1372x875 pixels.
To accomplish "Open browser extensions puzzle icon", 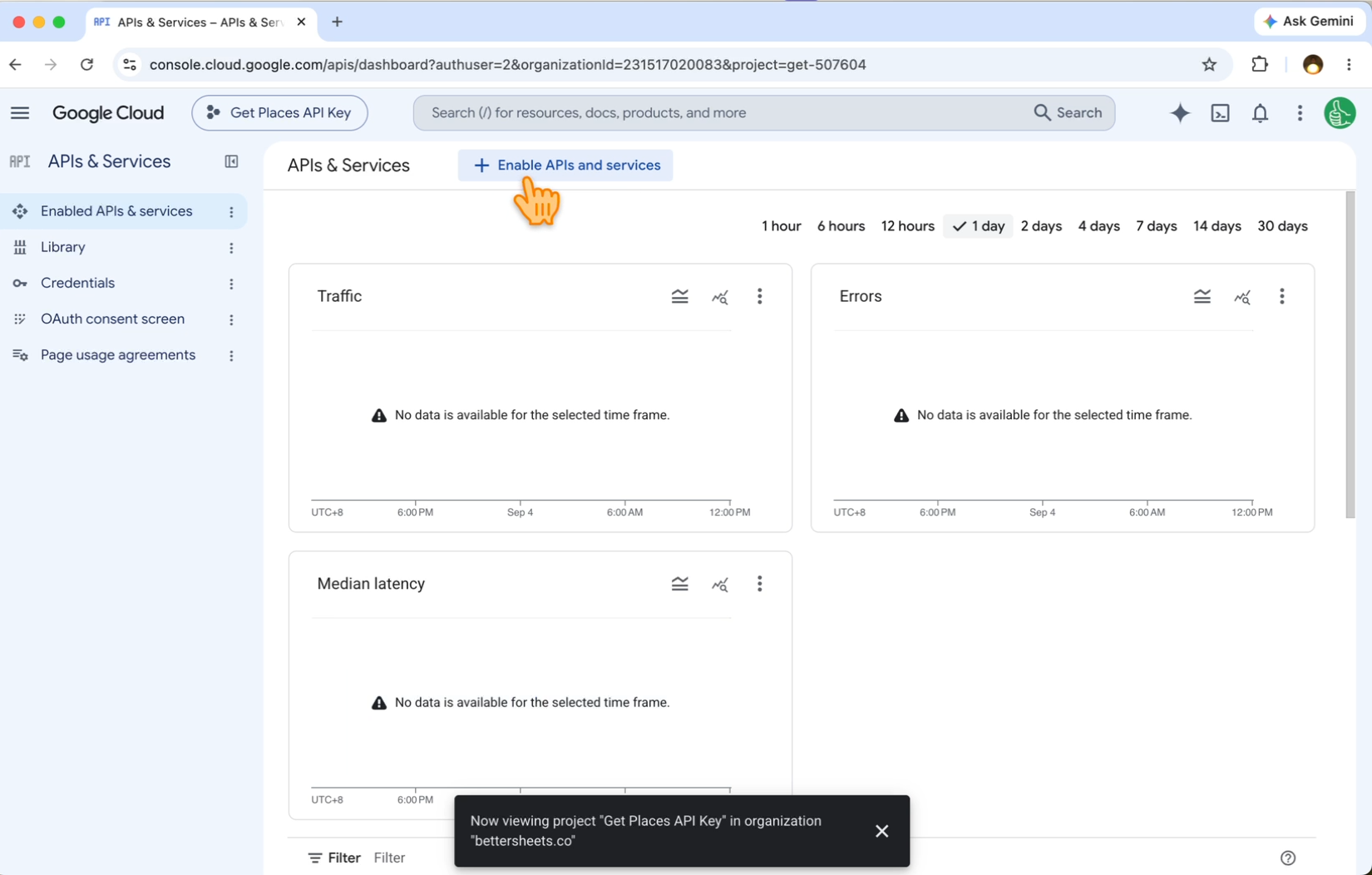I will click(1260, 64).
